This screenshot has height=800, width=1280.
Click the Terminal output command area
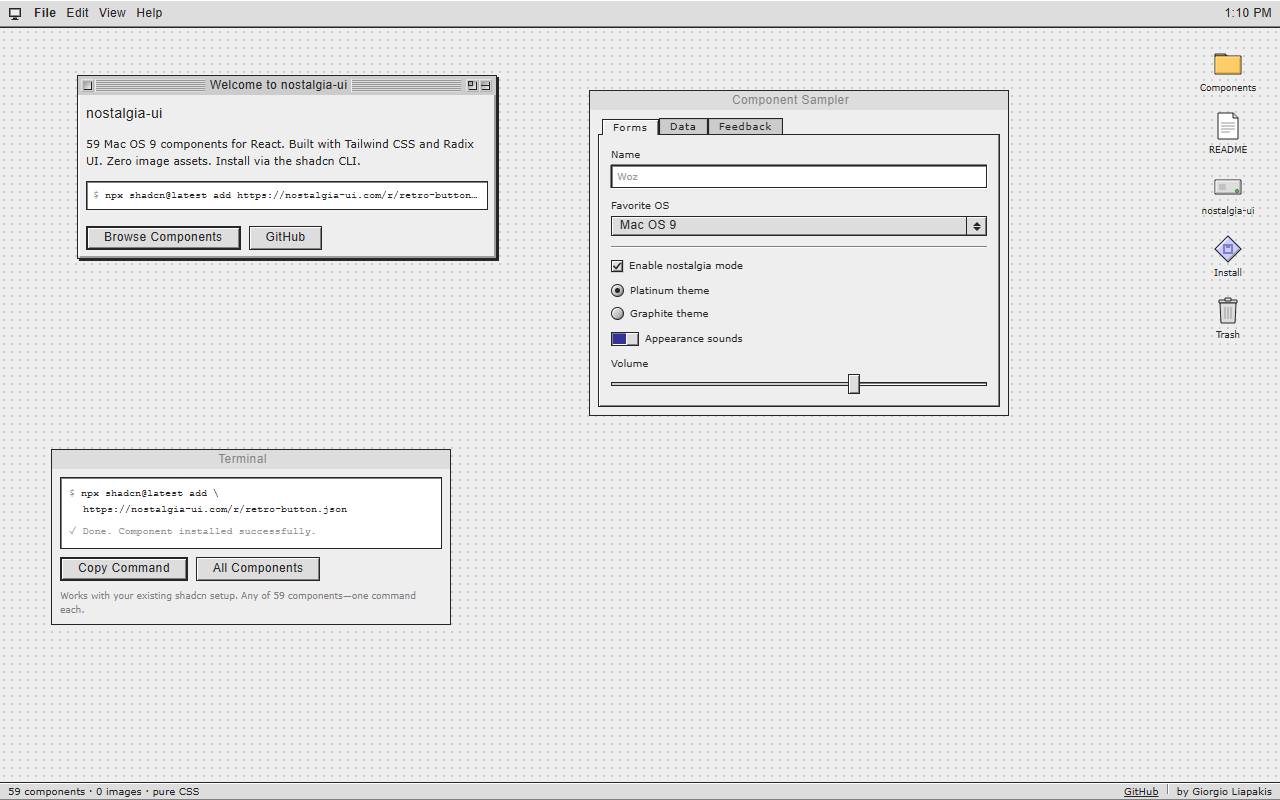pyautogui.click(x=251, y=513)
